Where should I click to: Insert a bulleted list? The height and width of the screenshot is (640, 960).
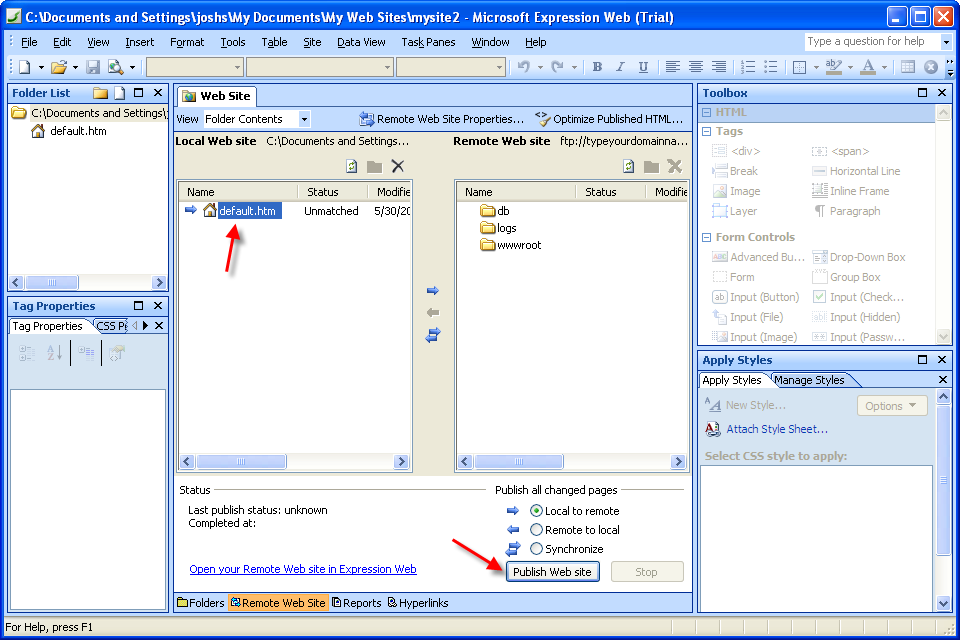point(771,67)
